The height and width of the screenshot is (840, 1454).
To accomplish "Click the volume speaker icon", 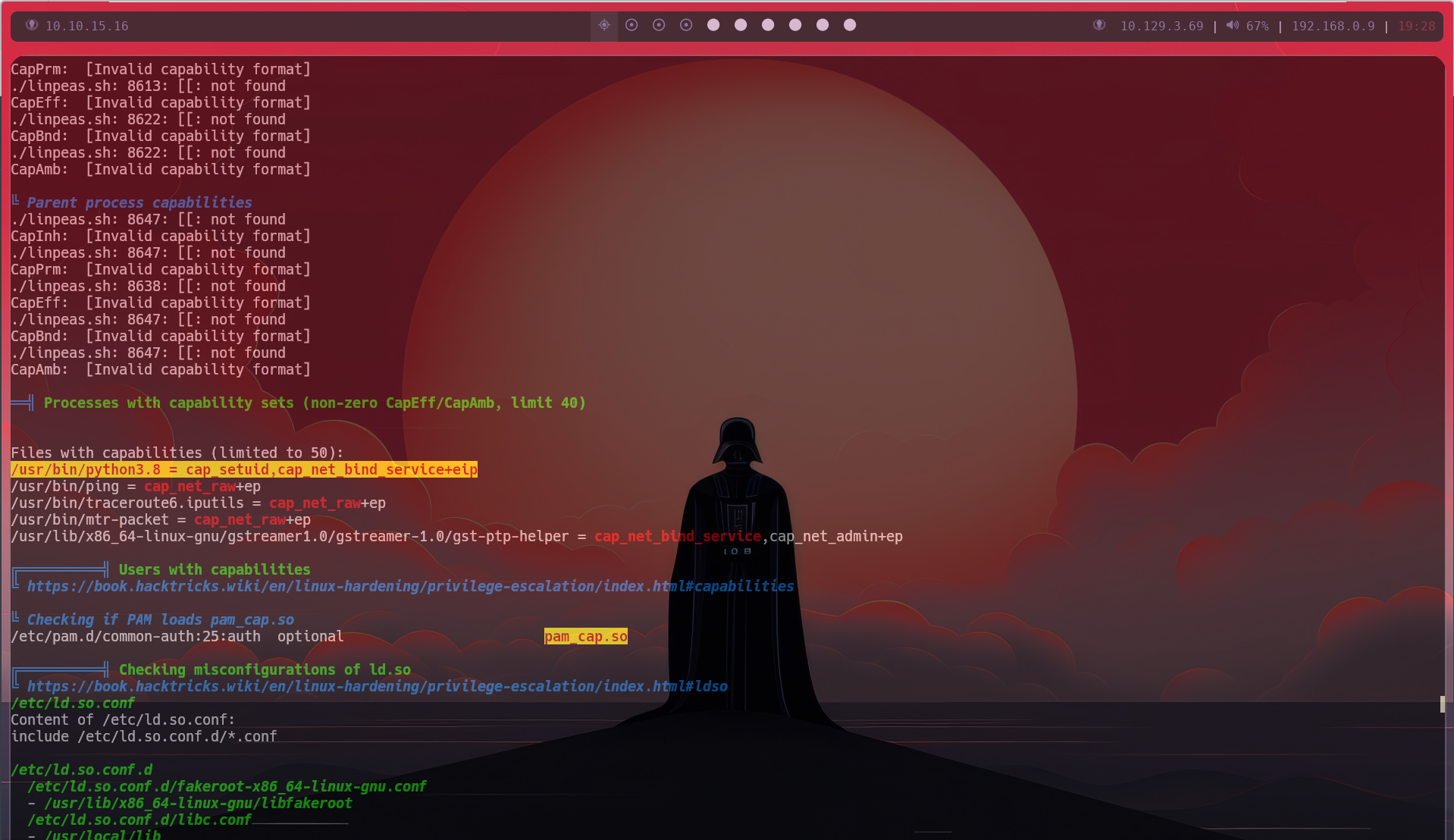I will [1233, 25].
